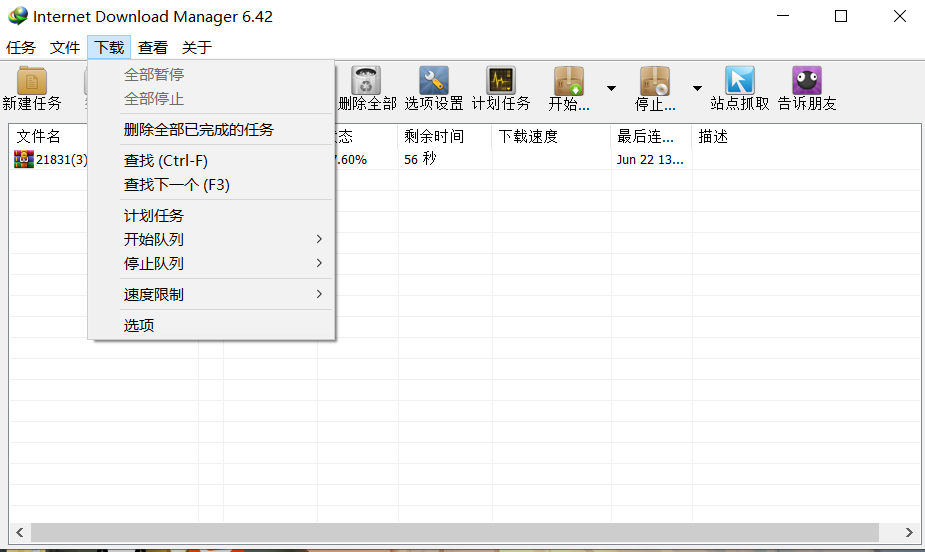Viewport: 925px width, 552px height.
Task: Open the Scheduler (计划任务) toolbar icon
Action: coord(501,88)
